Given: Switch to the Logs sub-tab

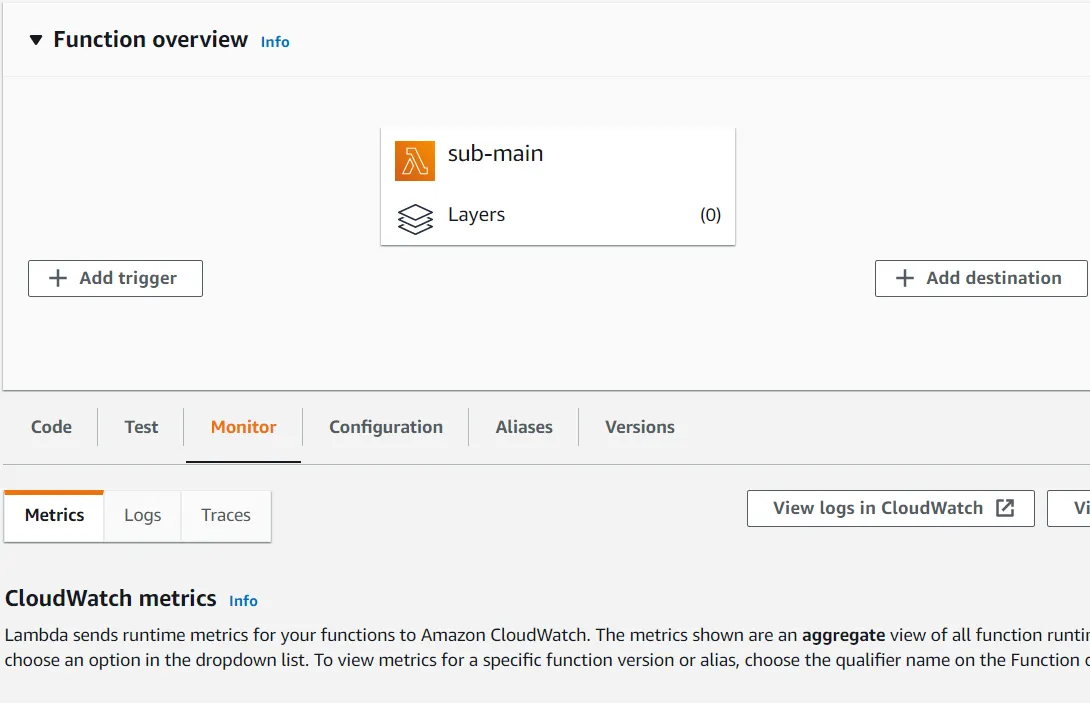Looking at the screenshot, I should point(142,515).
